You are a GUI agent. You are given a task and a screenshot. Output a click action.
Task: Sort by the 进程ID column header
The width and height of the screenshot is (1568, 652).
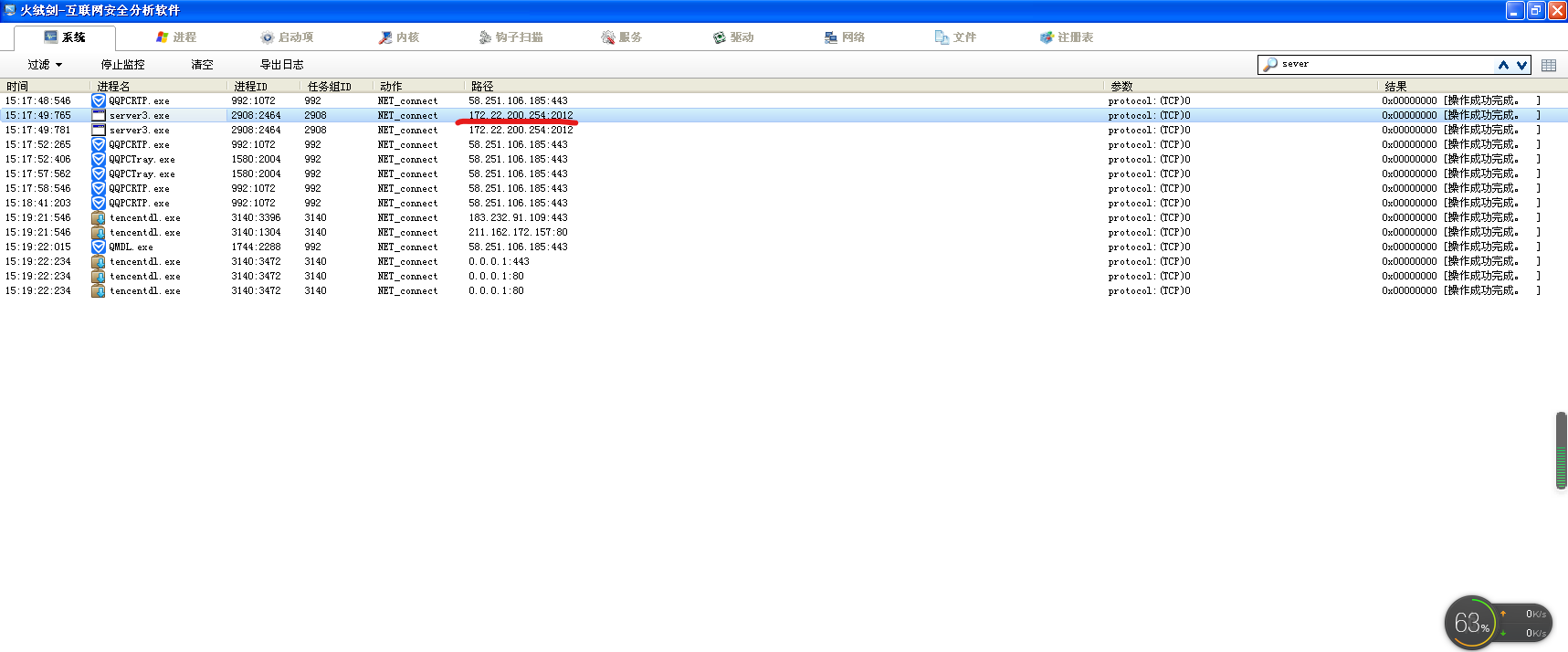point(264,86)
